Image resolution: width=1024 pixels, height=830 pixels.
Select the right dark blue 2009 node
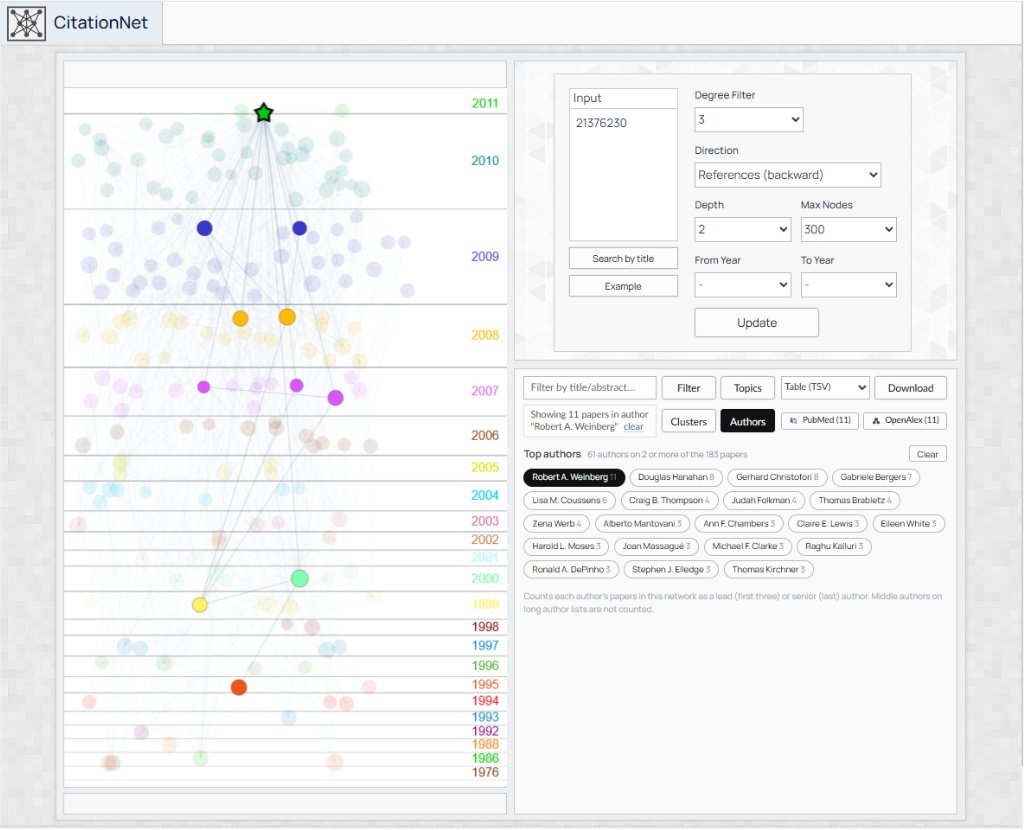click(299, 228)
